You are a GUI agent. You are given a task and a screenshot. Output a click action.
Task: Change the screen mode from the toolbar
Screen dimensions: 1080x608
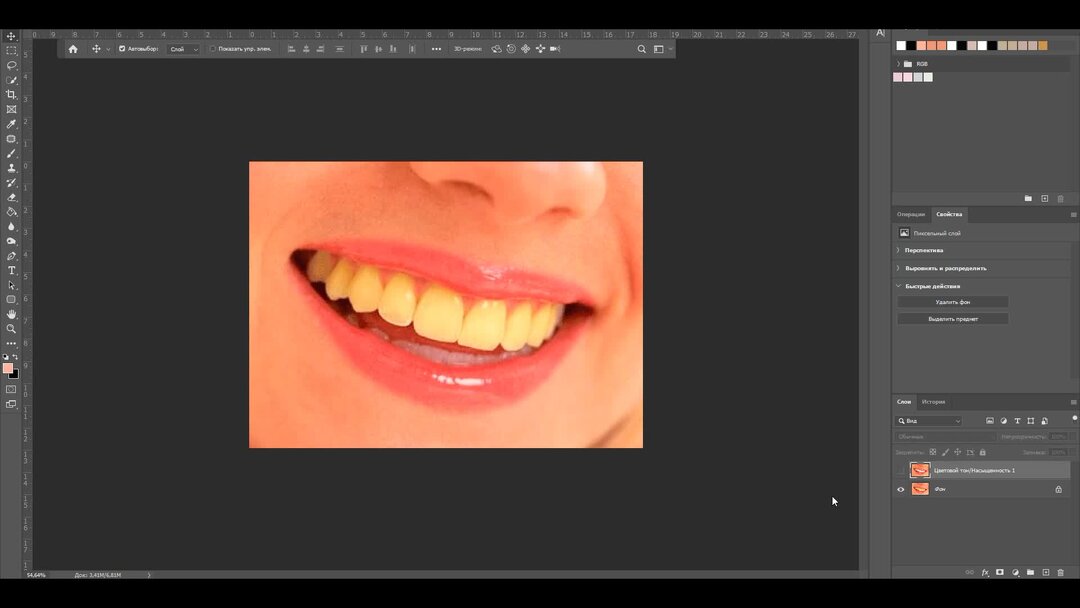point(11,405)
